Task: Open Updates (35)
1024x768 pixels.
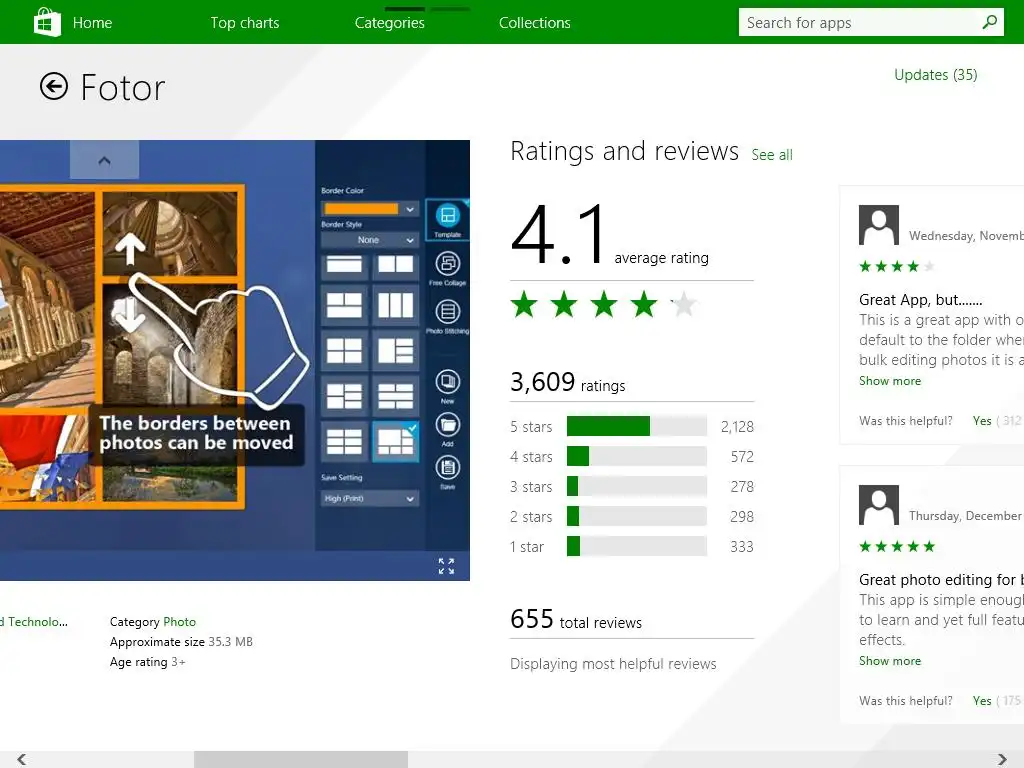Action: click(935, 74)
